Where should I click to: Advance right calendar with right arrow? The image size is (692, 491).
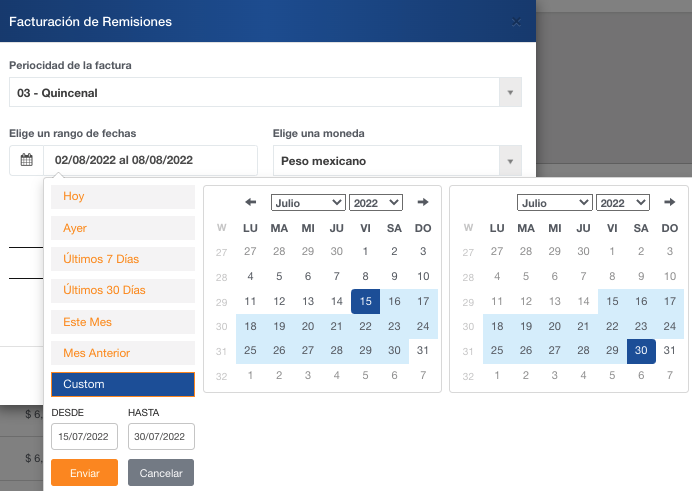(x=669, y=202)
